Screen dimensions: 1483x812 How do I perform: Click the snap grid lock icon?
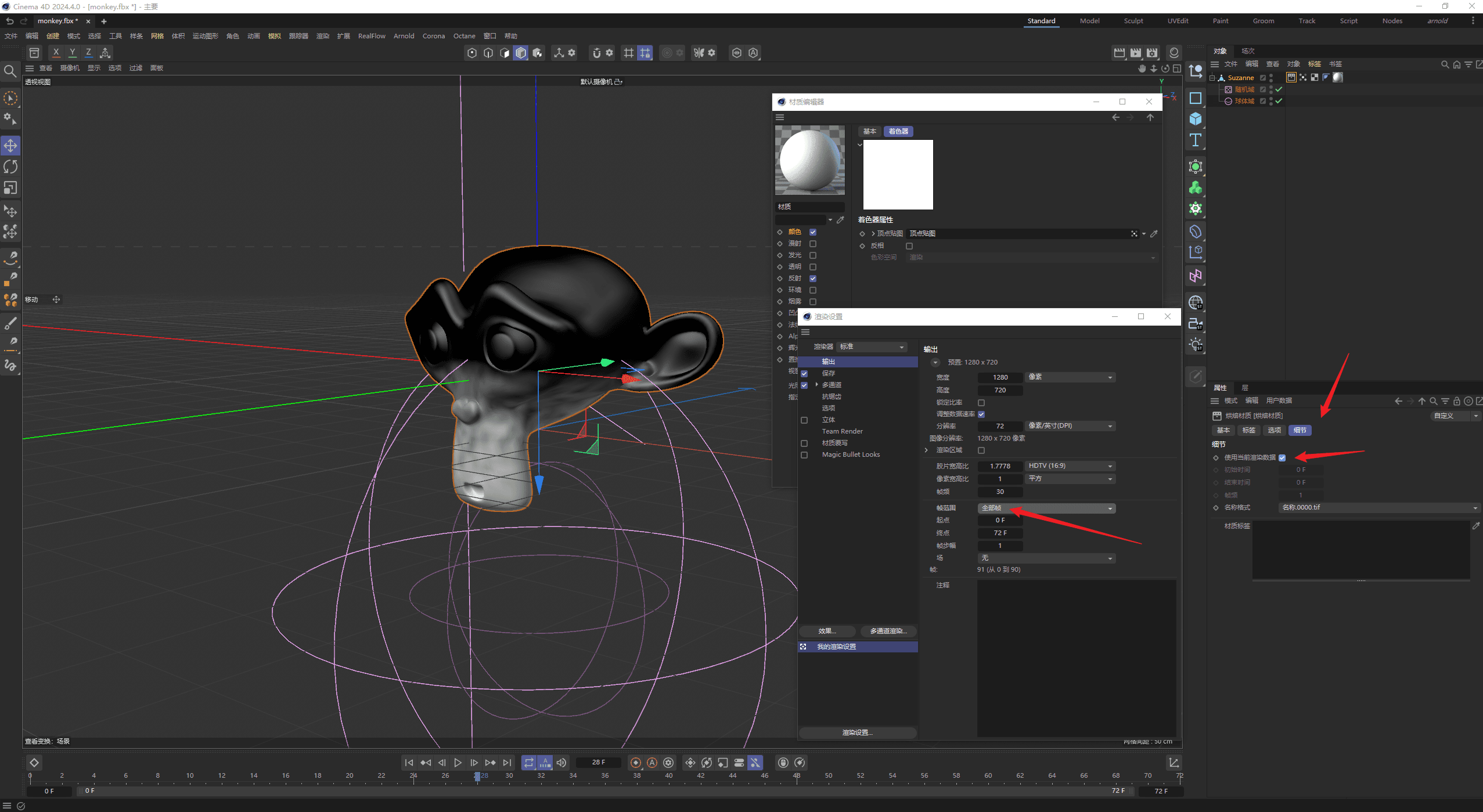[x=645, y=53]
